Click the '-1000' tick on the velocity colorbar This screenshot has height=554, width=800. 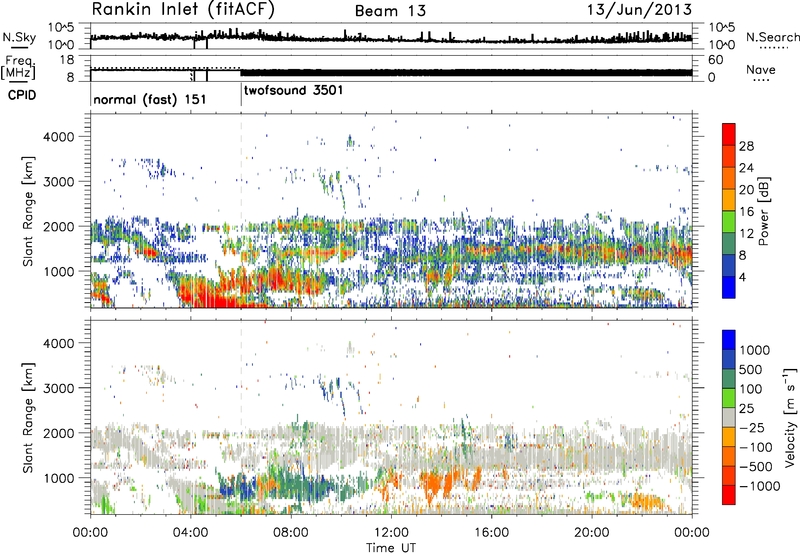pos(759,486)
